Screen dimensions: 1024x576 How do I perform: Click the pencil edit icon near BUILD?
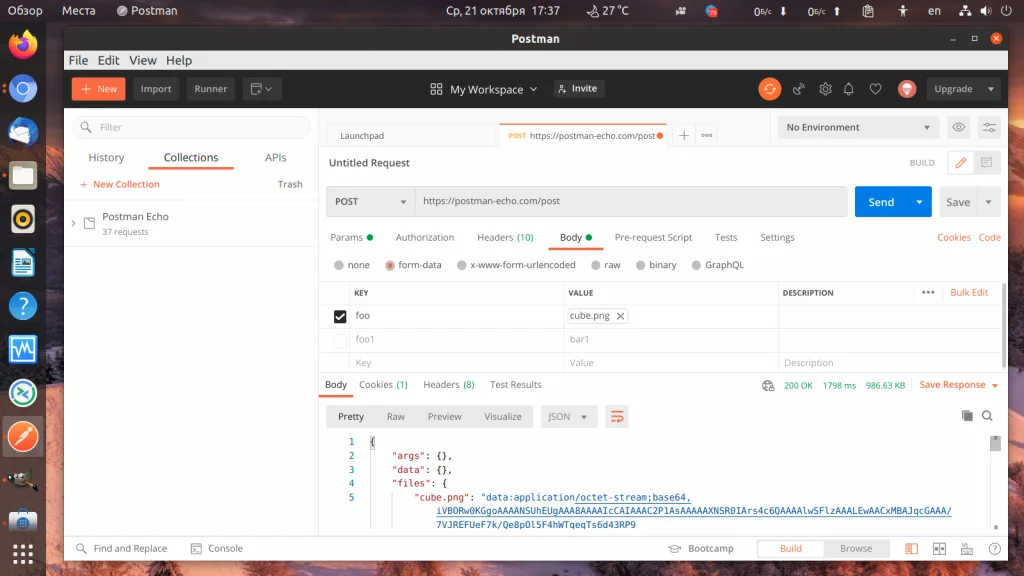pyautogui.click(x=961, y=163)
